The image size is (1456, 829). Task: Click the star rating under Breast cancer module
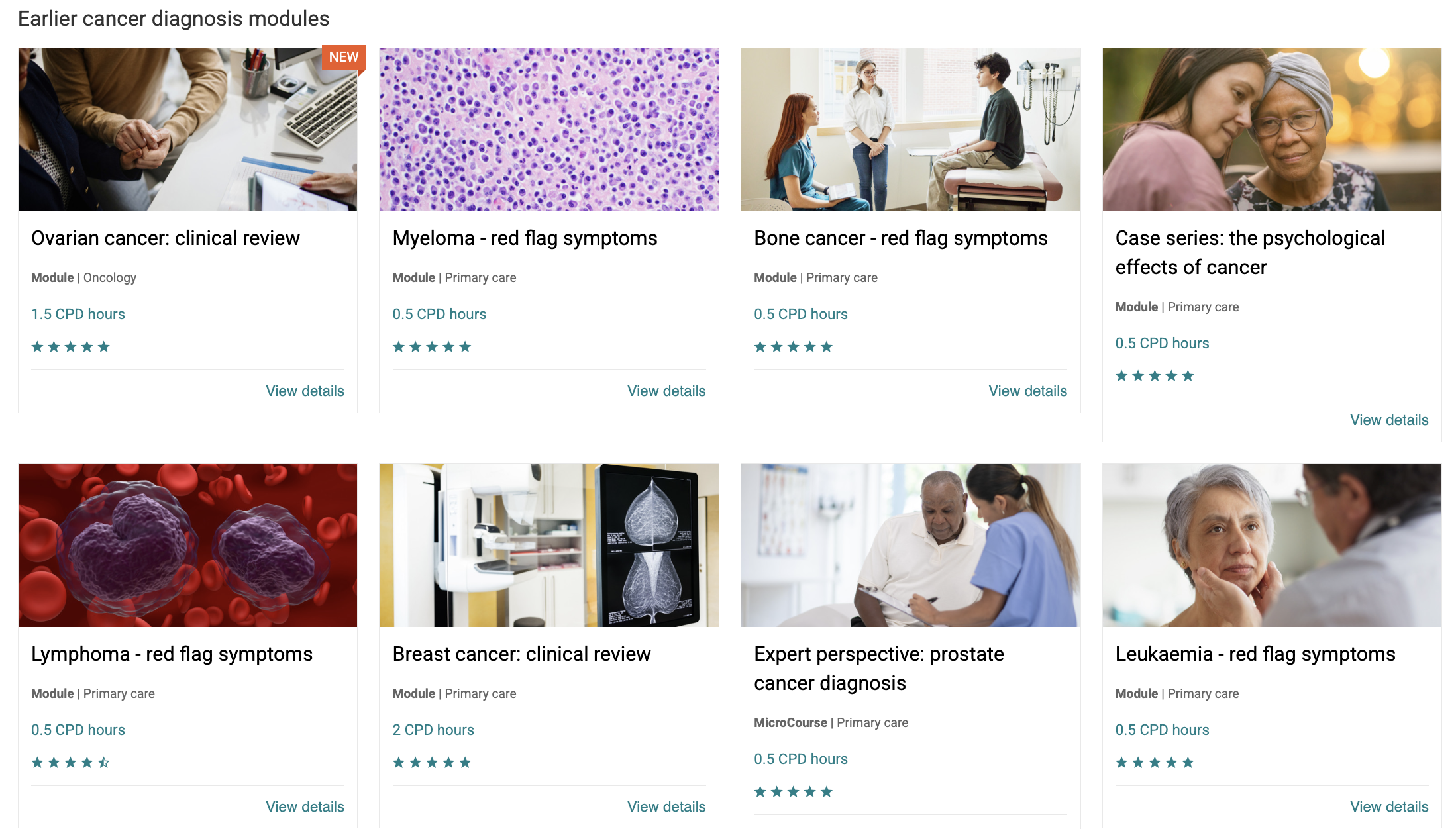click(x=432, y=763)
